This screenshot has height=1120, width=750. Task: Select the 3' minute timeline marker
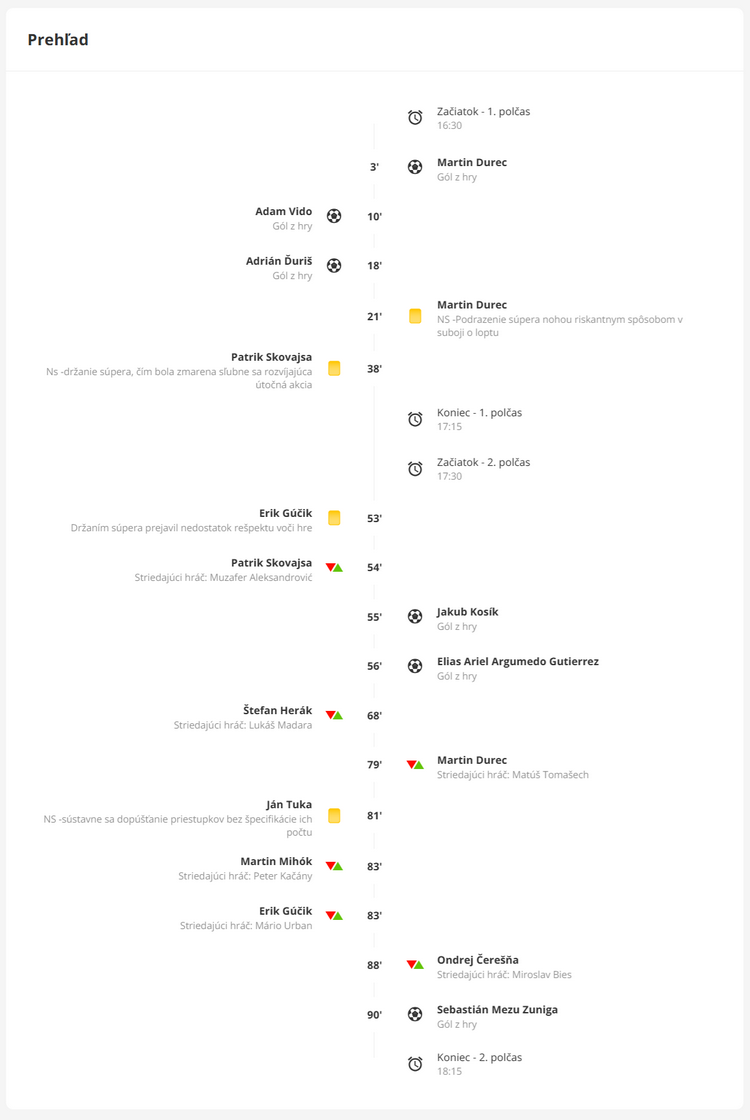(374, 167)
